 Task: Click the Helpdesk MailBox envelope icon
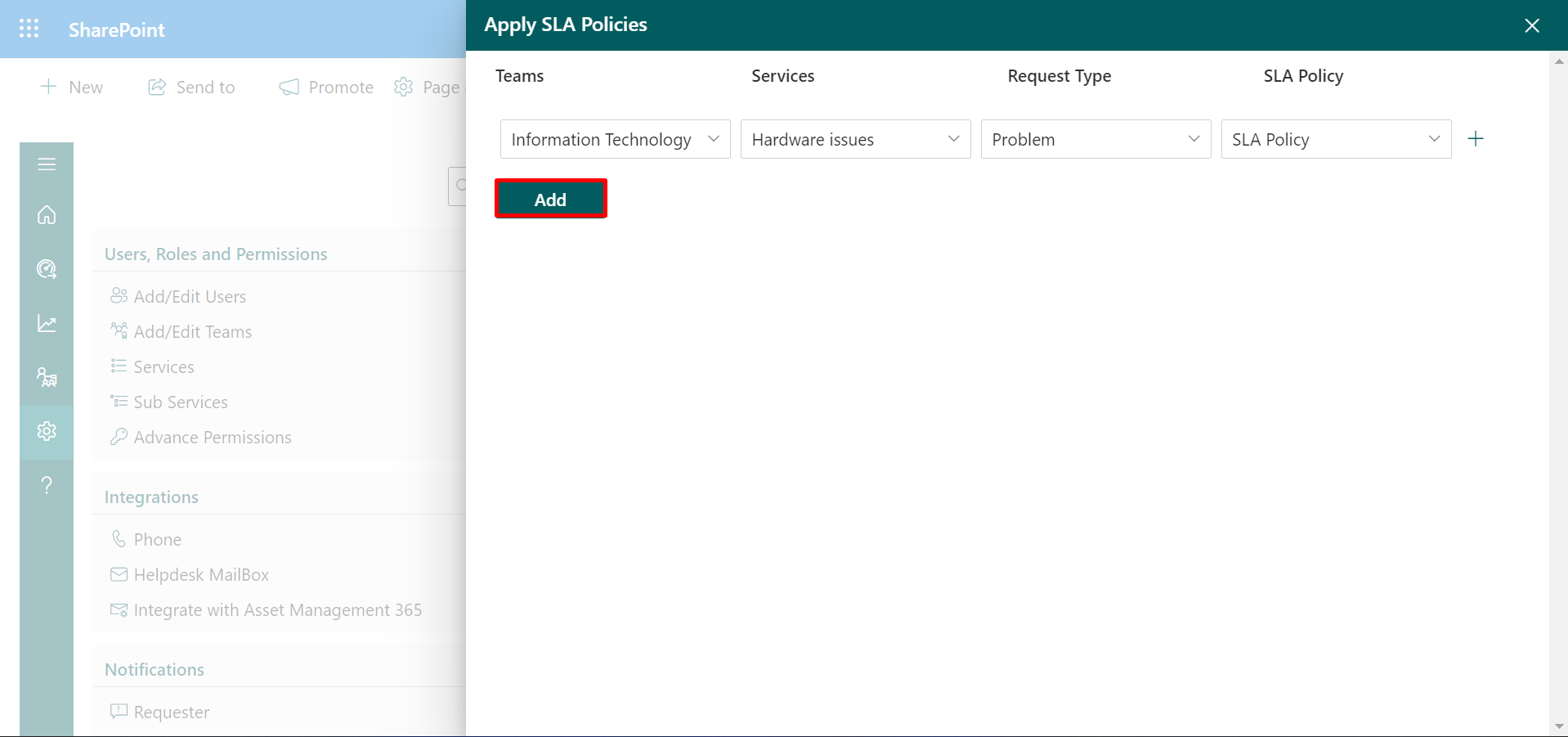[x=119, y=574]
